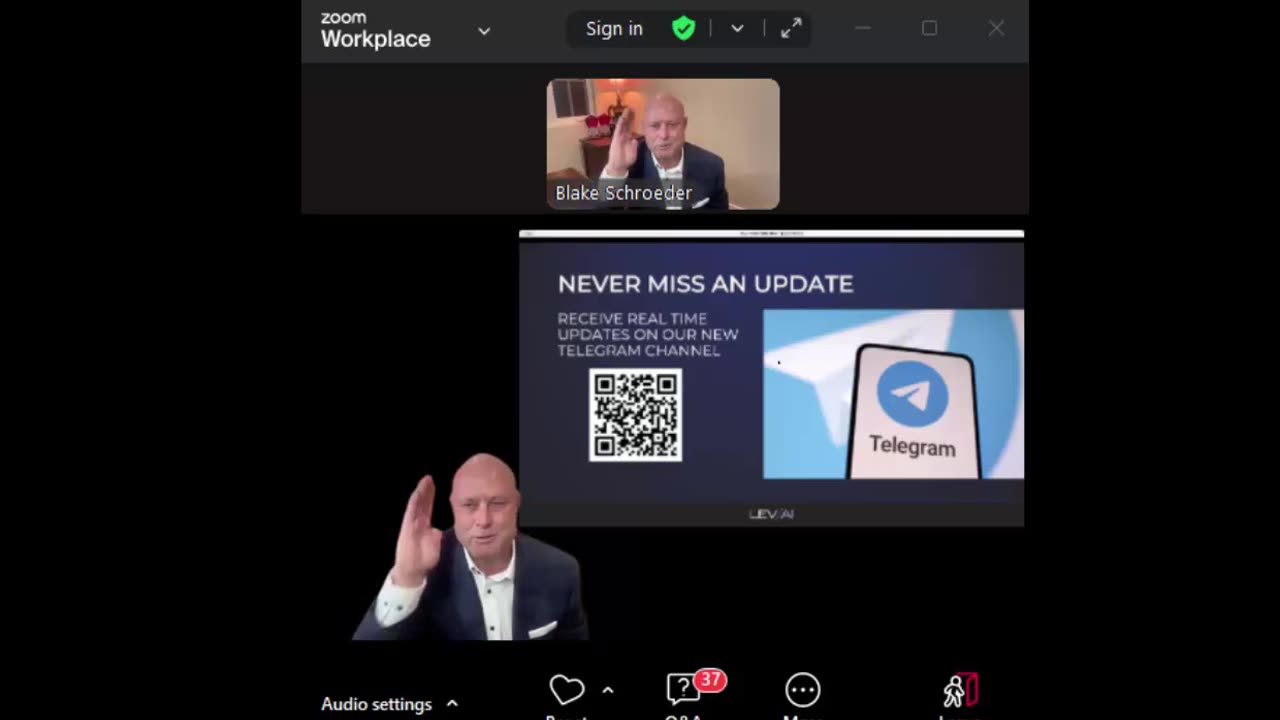This screenshot has width=1280, height=720.
Task: Maximize the Zoom window
Action: 929,29
